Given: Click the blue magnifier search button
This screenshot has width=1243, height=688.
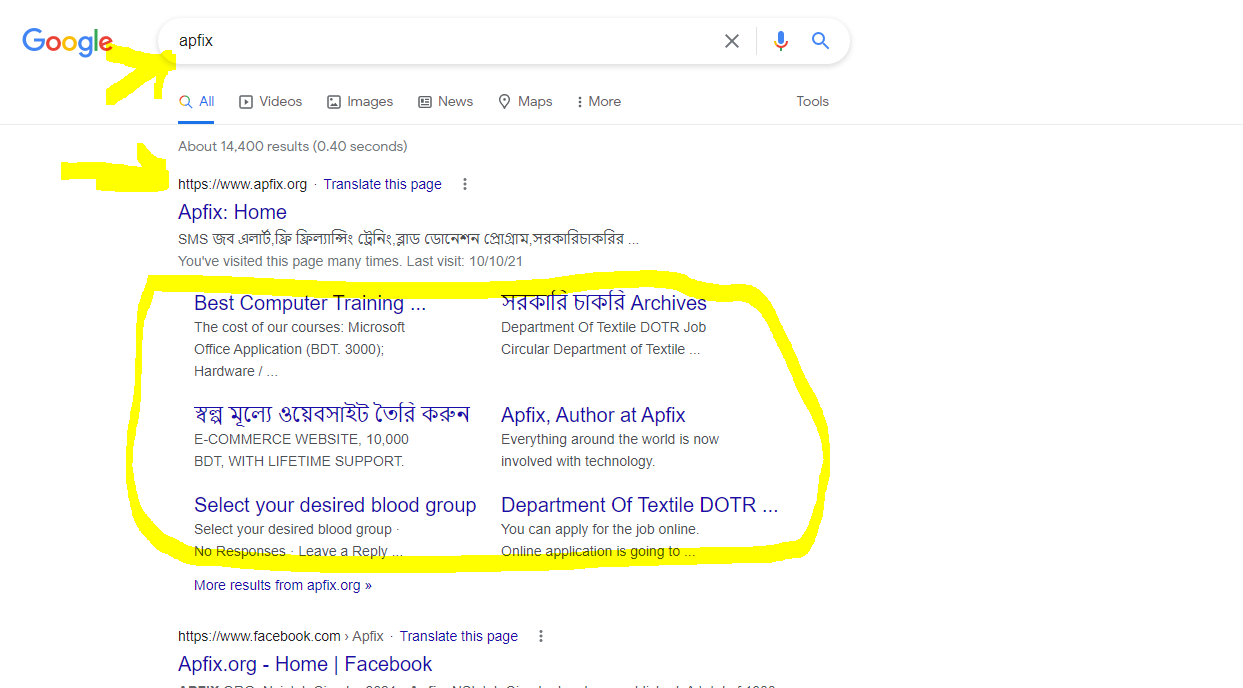Looking at the screenshot, I should [820, 41].
